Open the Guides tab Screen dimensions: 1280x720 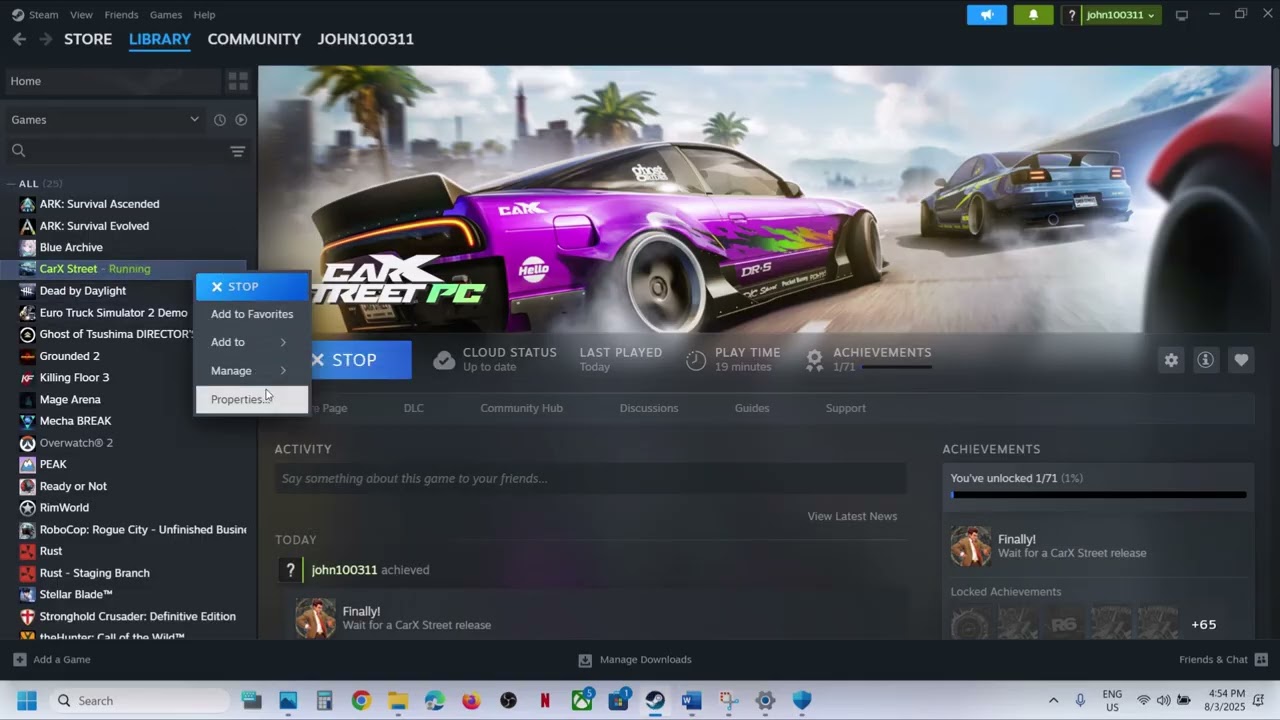pyautogui.click(x=752, y=408)
